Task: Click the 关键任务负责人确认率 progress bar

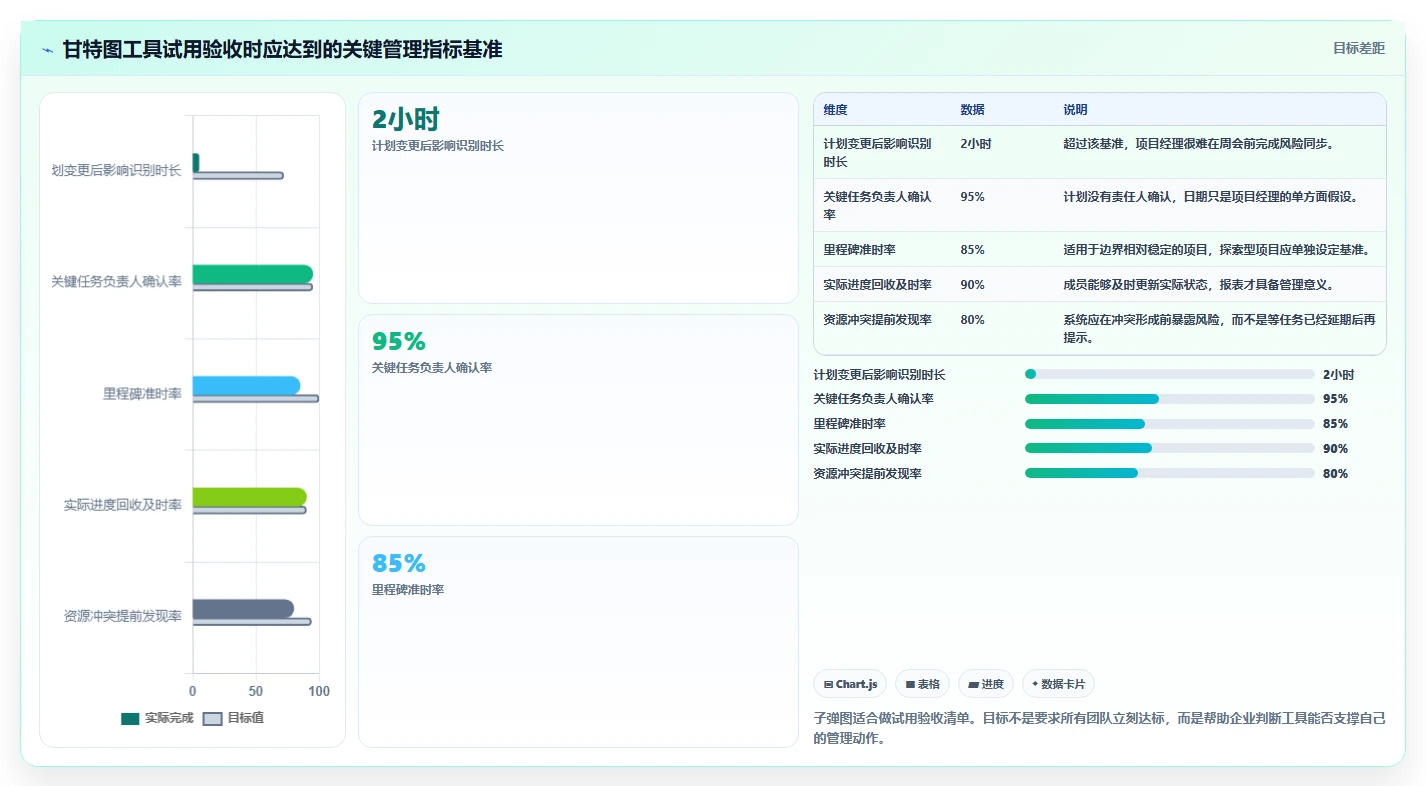Action: coord(1169,399)
